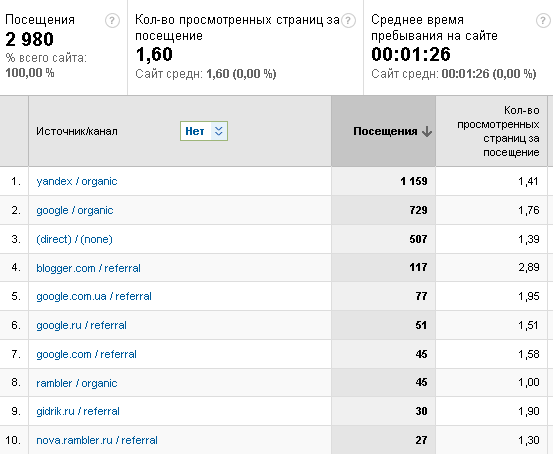Click help icon for pages per visit
The image size is (553, 454).
pyautogui.click(x=348, y=20)
